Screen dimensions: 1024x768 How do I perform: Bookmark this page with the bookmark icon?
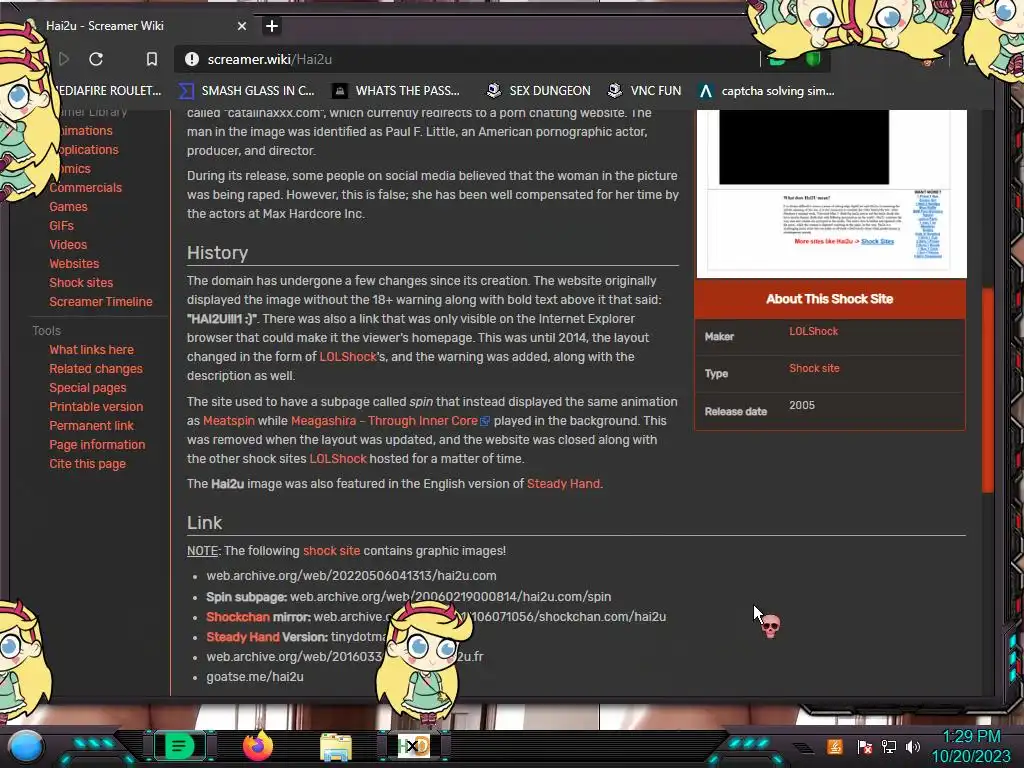coord(152,59)
